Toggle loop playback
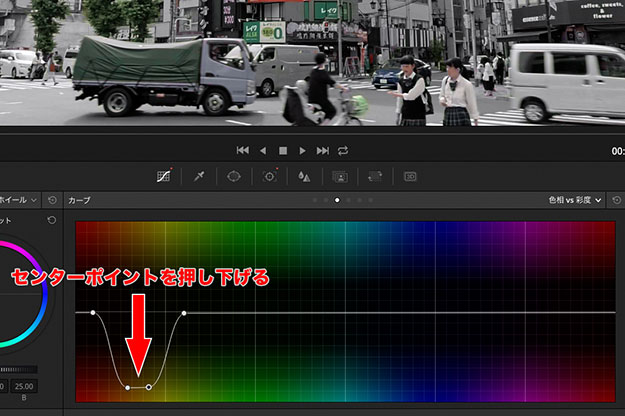Image resolution: width=625 pixels, height=416 pixels. (344, 150)
